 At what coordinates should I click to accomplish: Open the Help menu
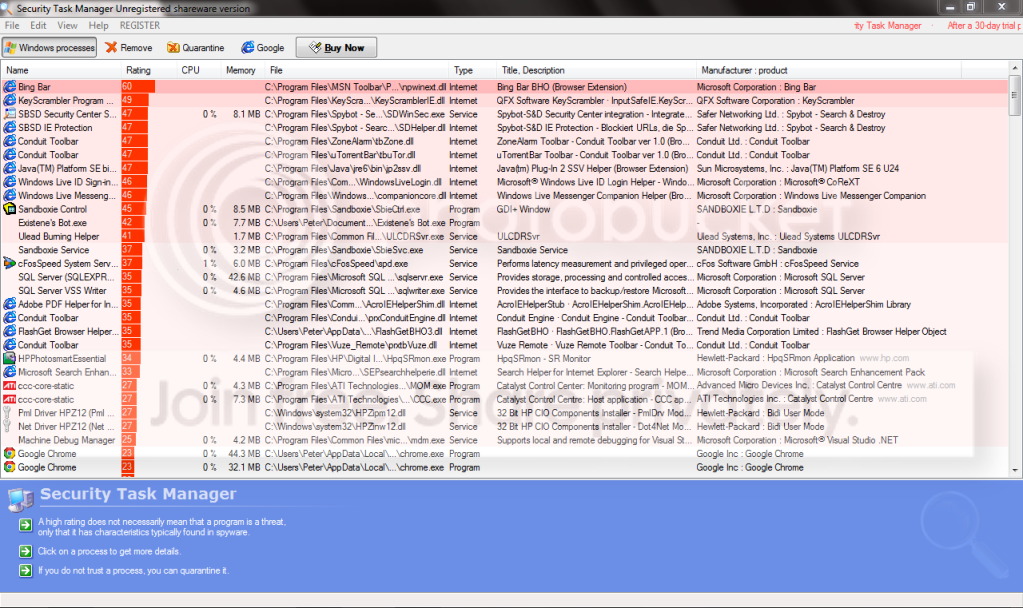coord(99,25)
